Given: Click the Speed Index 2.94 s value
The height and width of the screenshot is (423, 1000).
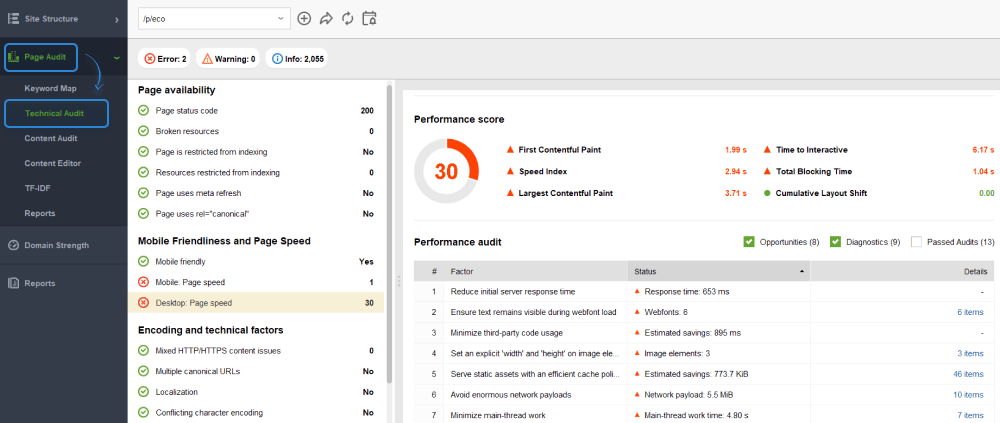Looking at the screenshot, I should (x=735, y=172).
